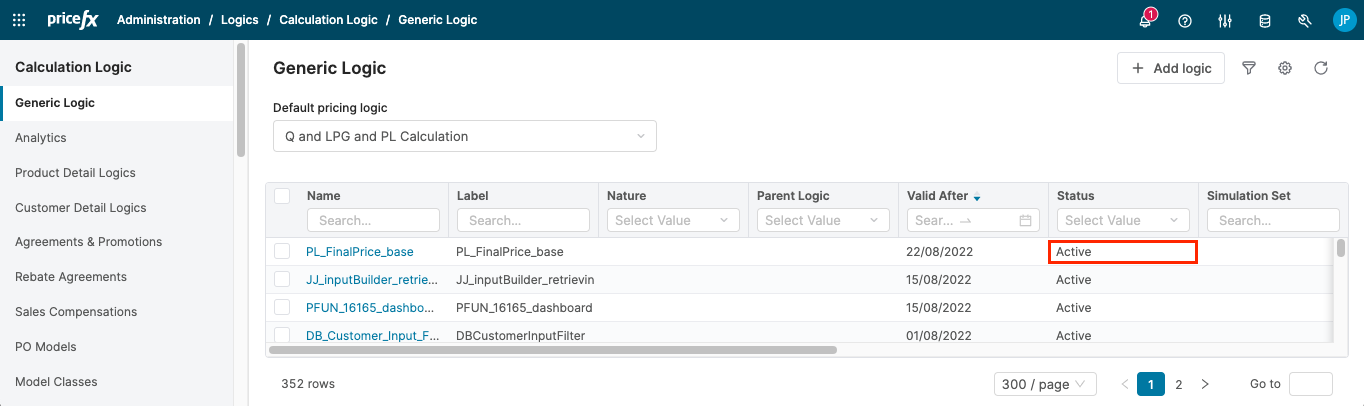
Task: Open the Status filter dropdown
Action: (x=1122, y=220)
